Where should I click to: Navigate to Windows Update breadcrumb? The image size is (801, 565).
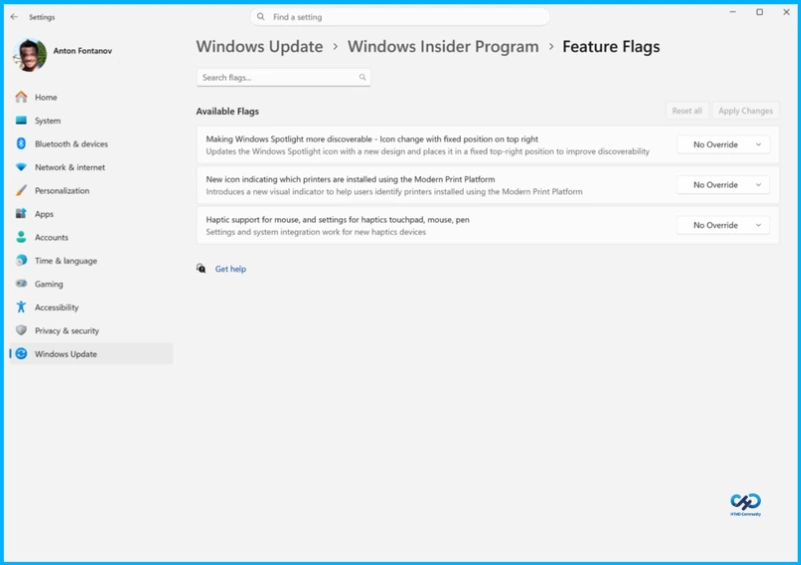(260, 46)
